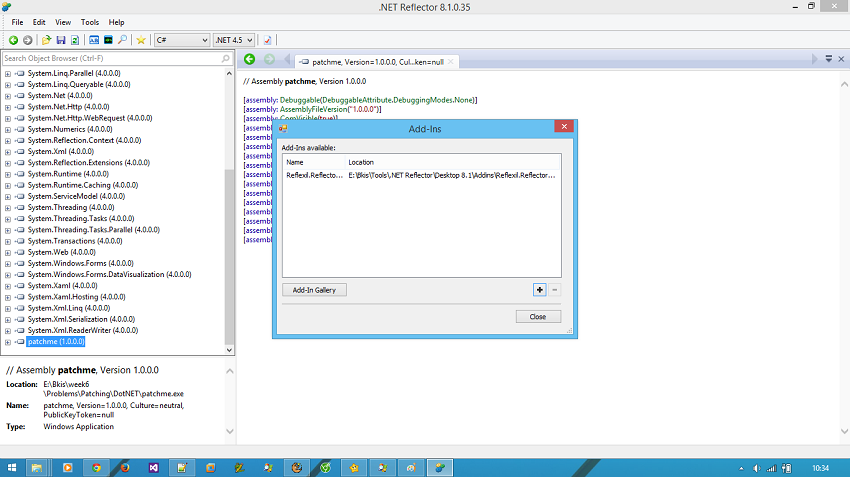
Task: Select System.Numerics (4.0.0.0) in tree
Action: click(70, 129)
